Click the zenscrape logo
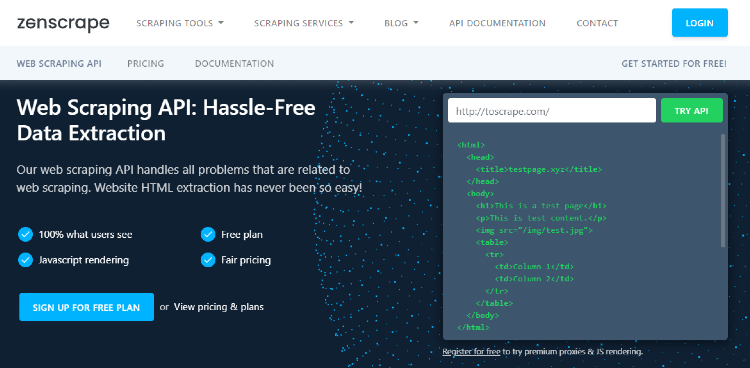The height and width of the screenshot is (368, 750). [63, 23]
